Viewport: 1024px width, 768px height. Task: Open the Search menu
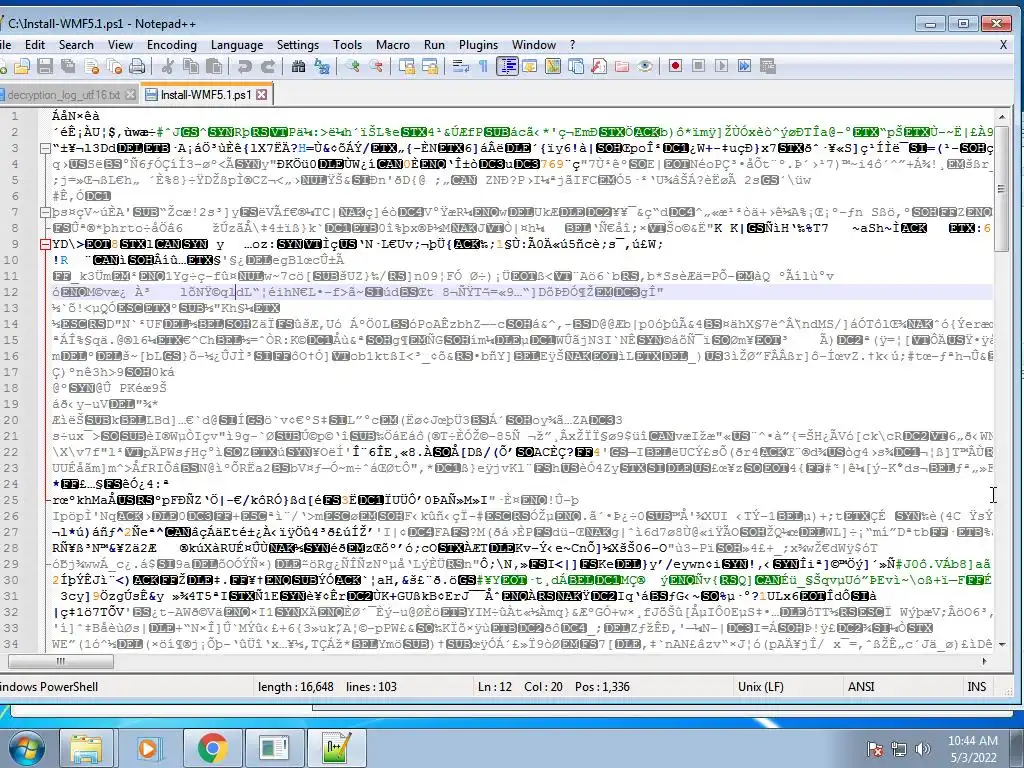coord(76,44)
